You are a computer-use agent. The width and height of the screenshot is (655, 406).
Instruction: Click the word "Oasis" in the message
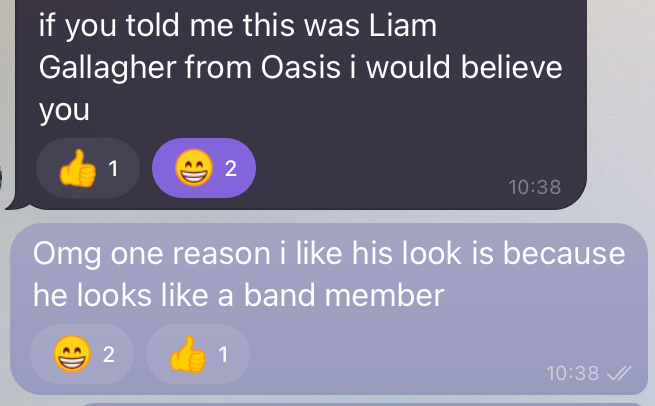[x=301, y=67]
